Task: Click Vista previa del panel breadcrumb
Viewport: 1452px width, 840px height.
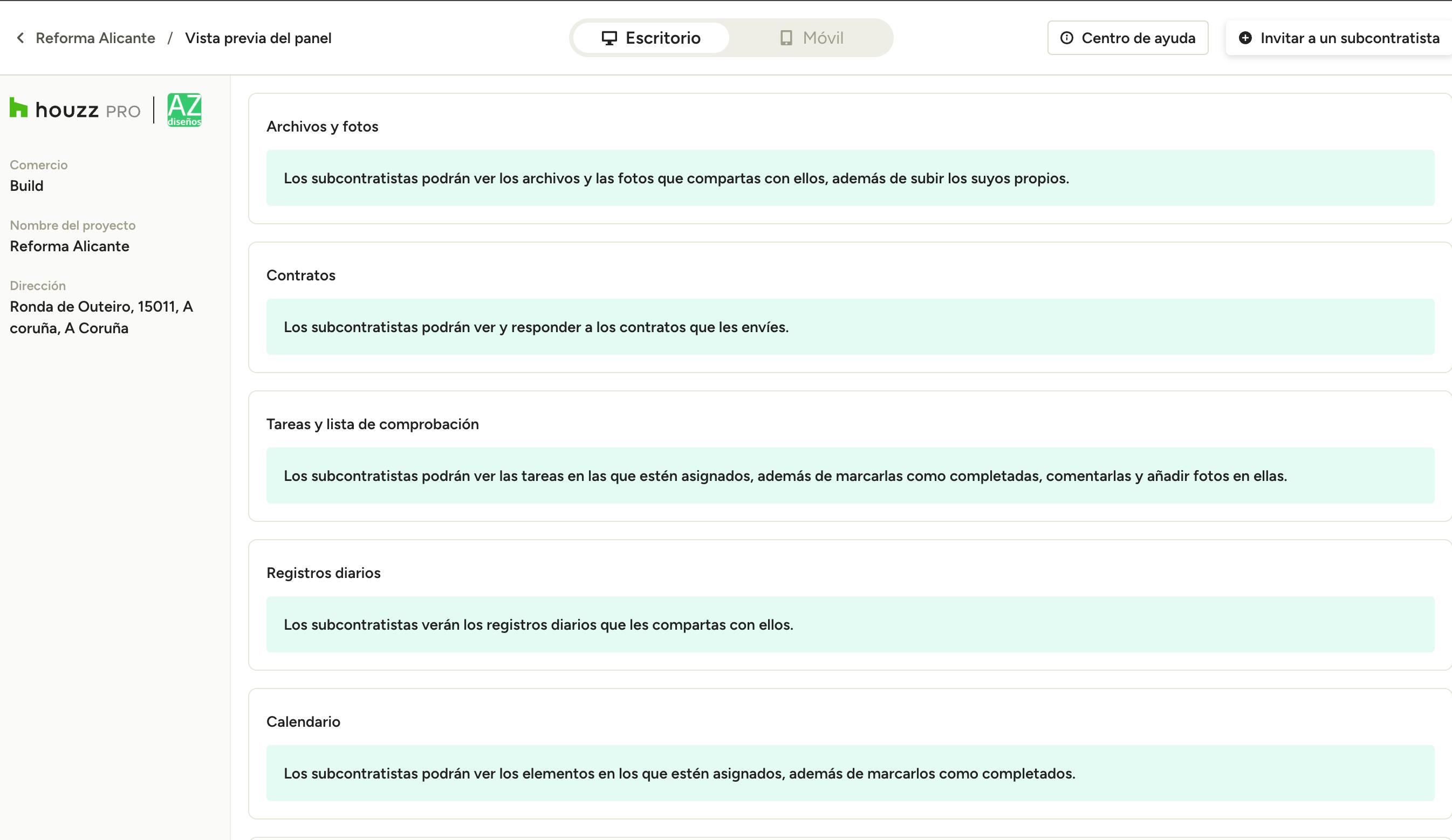Action: [x=258, y=38]
